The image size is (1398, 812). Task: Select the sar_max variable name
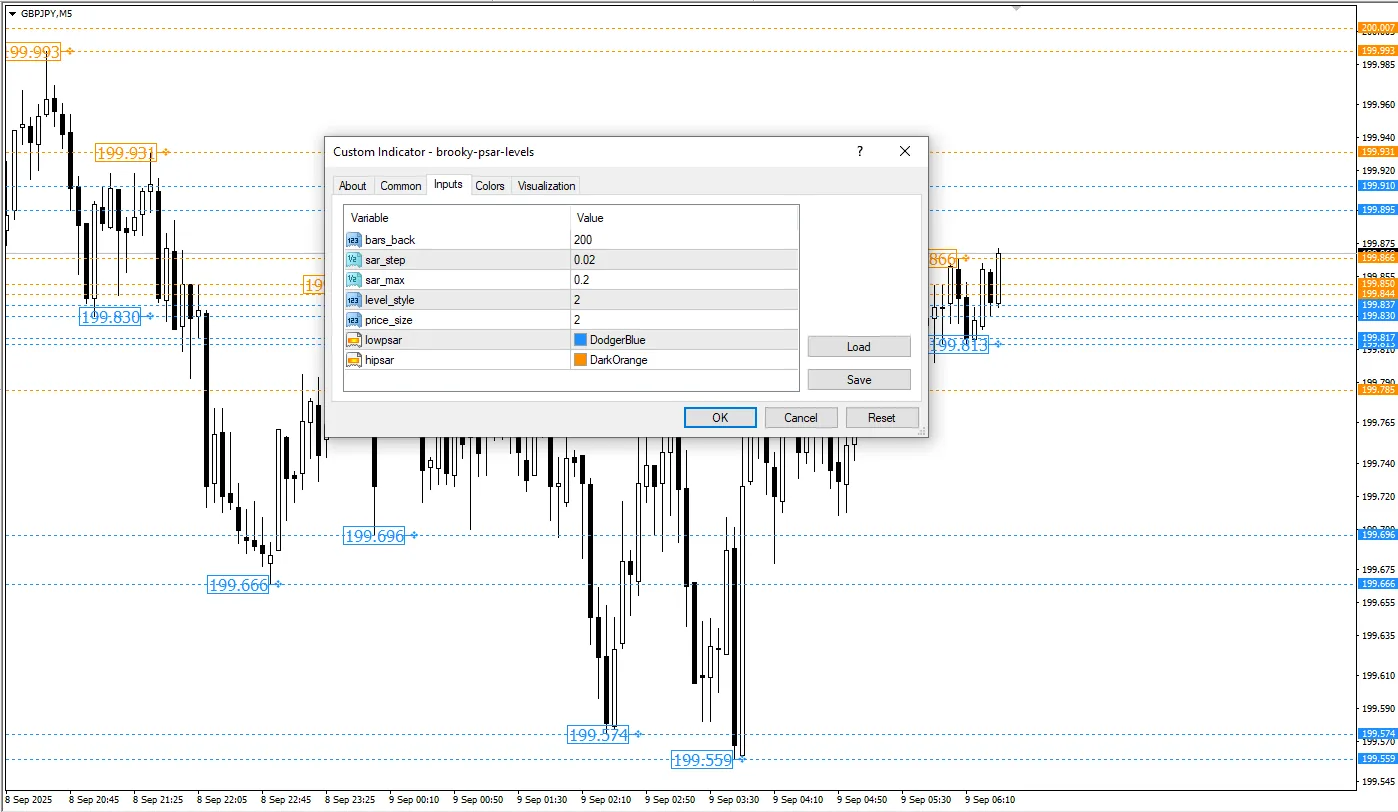(x=385, y=280)
